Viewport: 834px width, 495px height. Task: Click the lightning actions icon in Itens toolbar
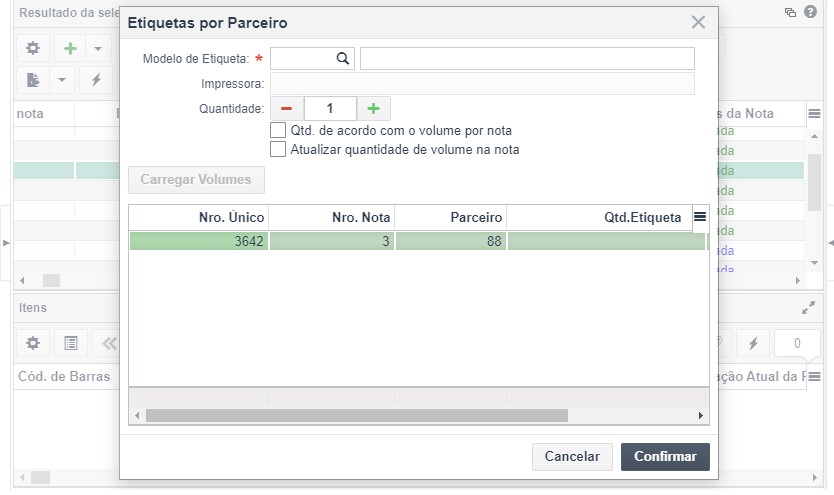pyautogui.click(x=753, y=343)
